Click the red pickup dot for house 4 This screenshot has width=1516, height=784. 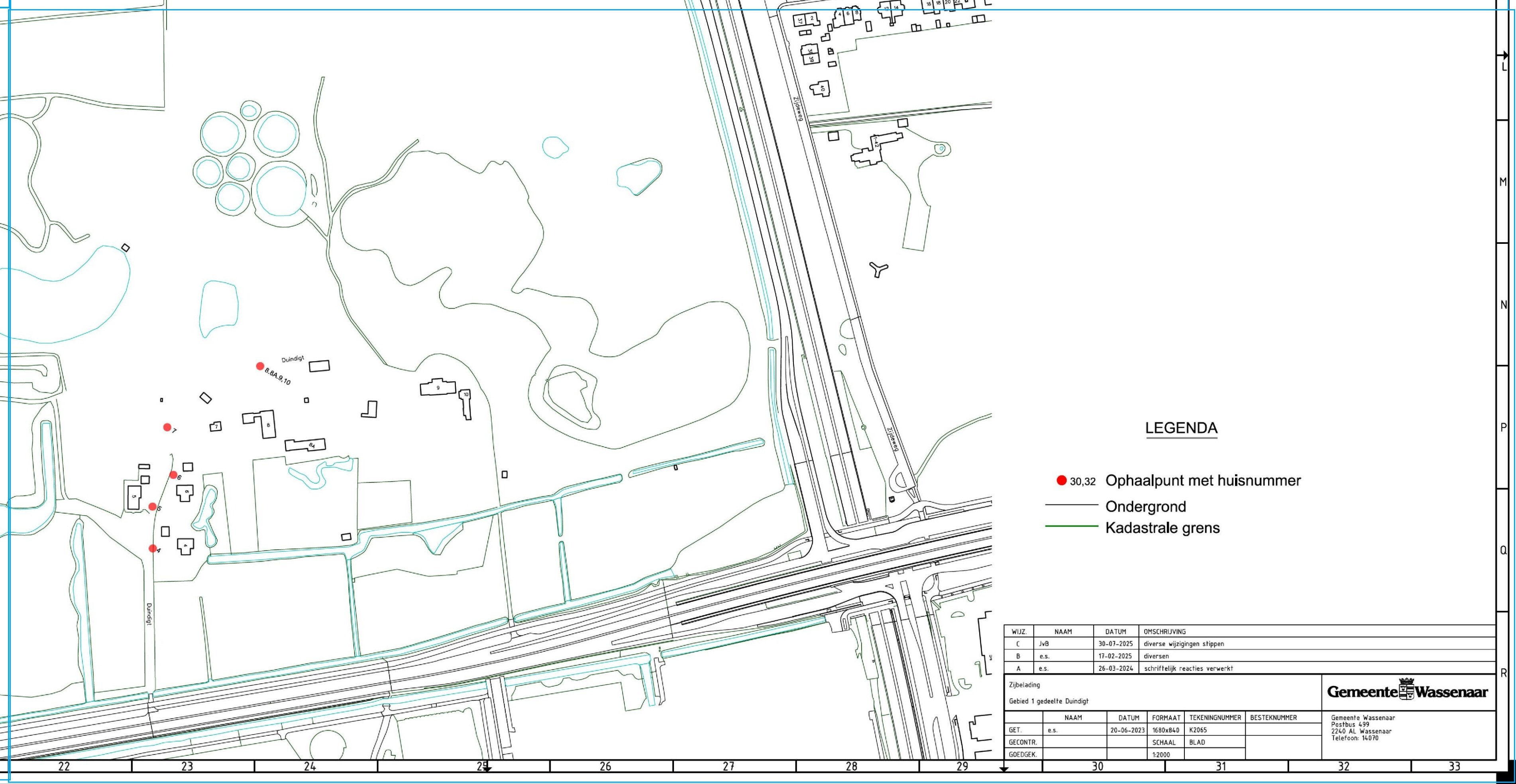tap(152, 549)
